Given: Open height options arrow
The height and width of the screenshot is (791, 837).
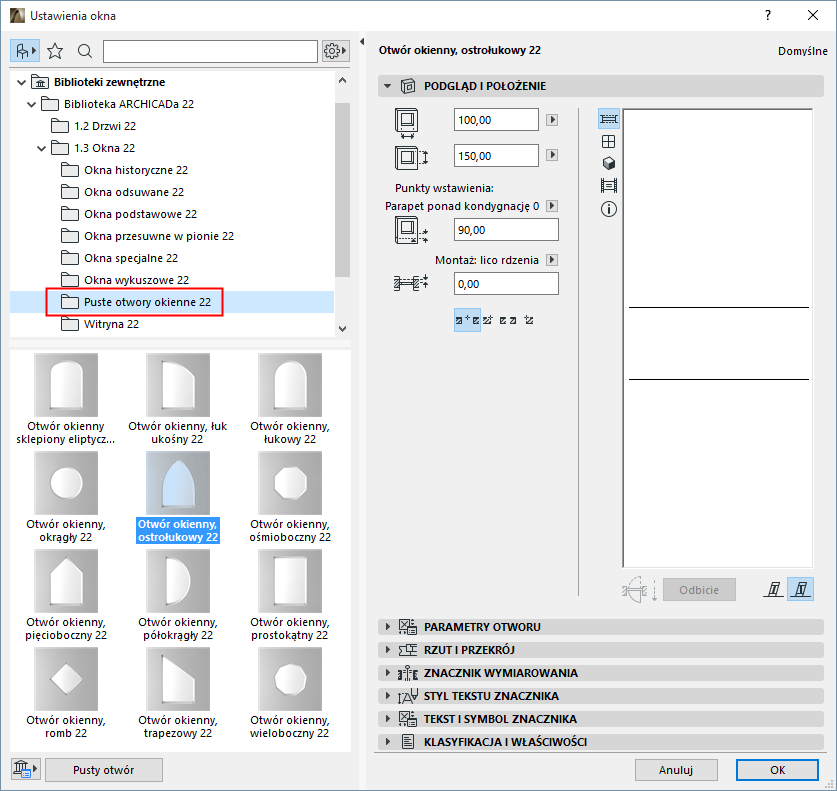Looking at the screenshot, I should 552,155.
